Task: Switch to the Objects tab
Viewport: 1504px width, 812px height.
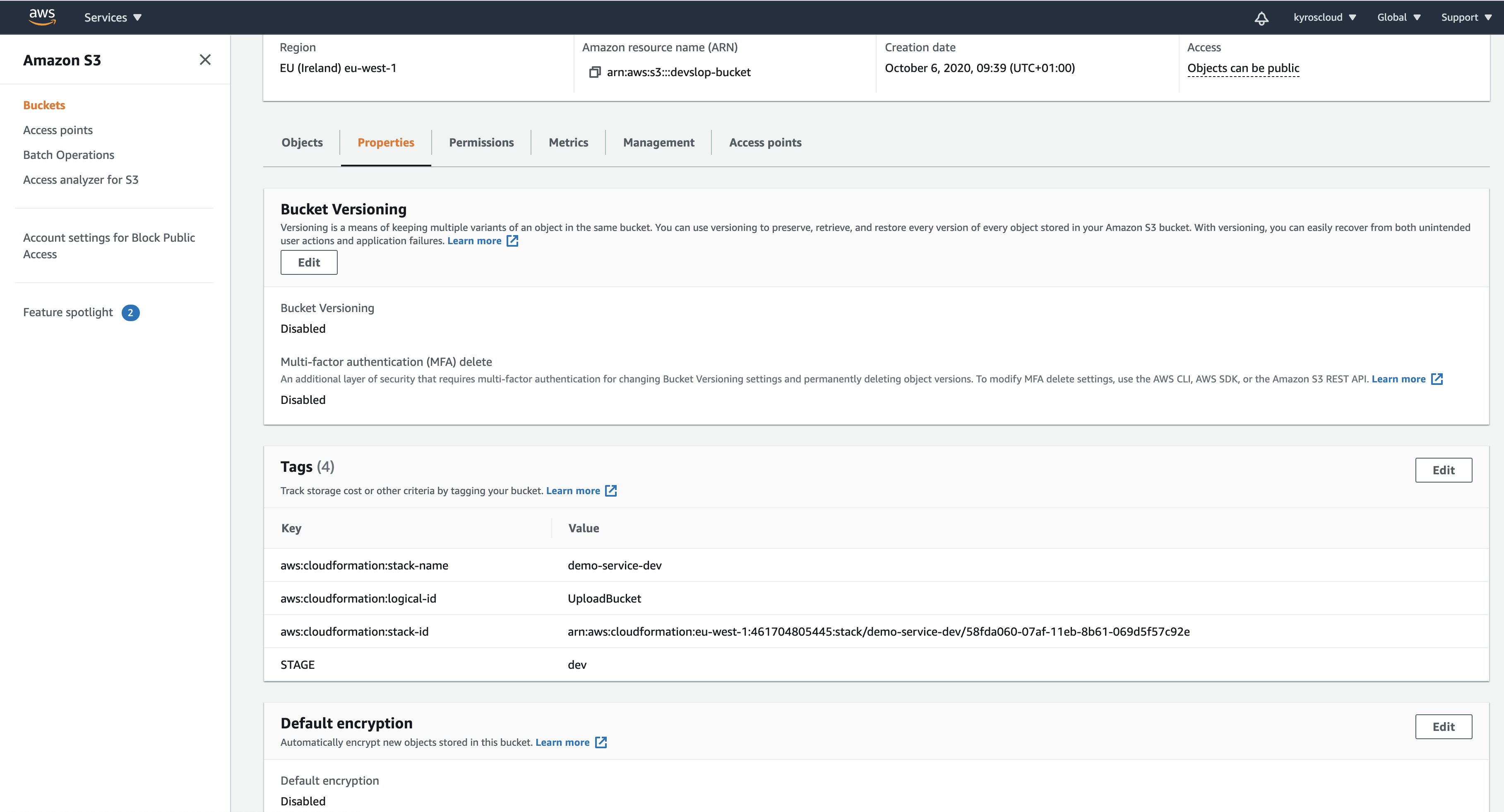Action: click(x=302, y=142)
